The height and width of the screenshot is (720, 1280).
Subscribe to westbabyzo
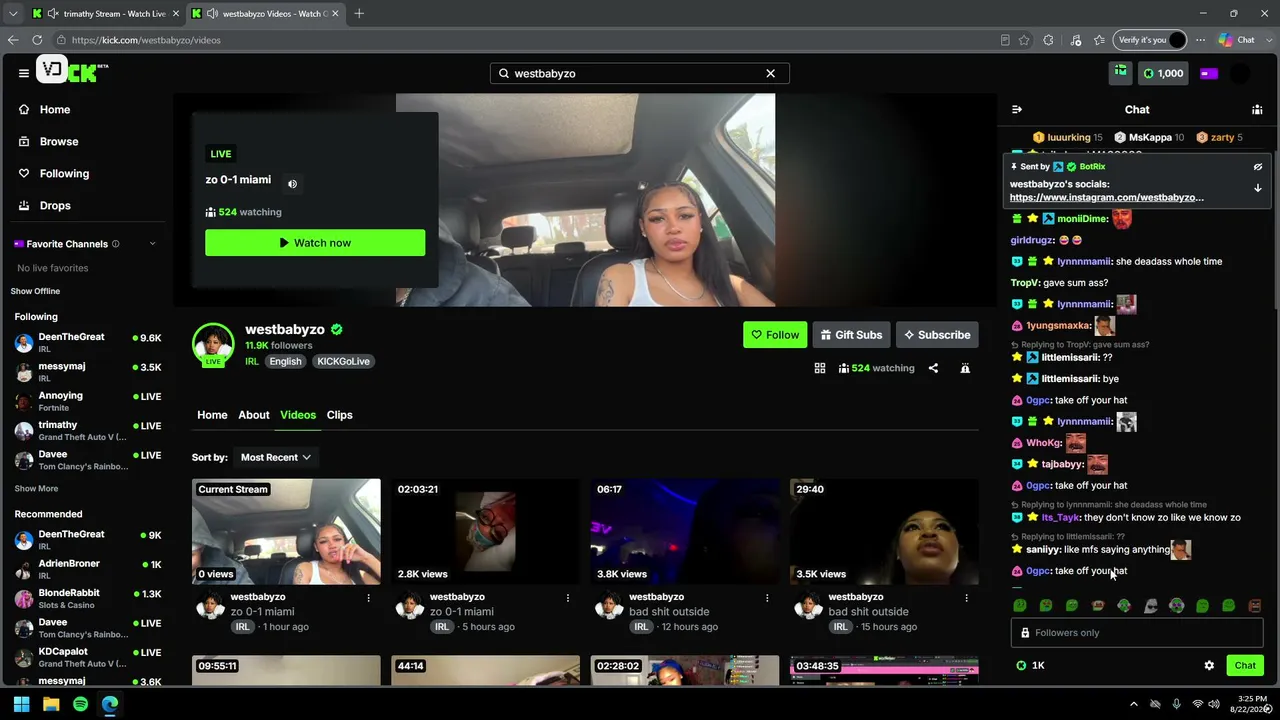coord(937,335)
